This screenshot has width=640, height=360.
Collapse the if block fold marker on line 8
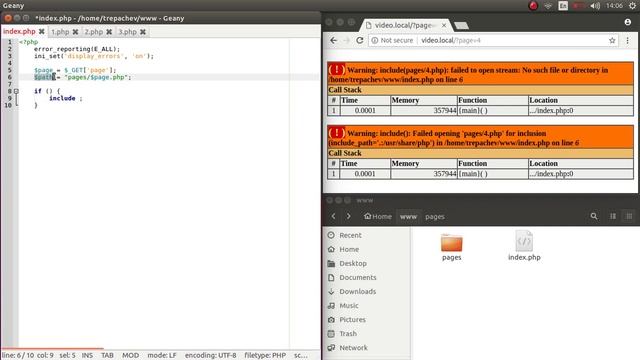point(16,91)
